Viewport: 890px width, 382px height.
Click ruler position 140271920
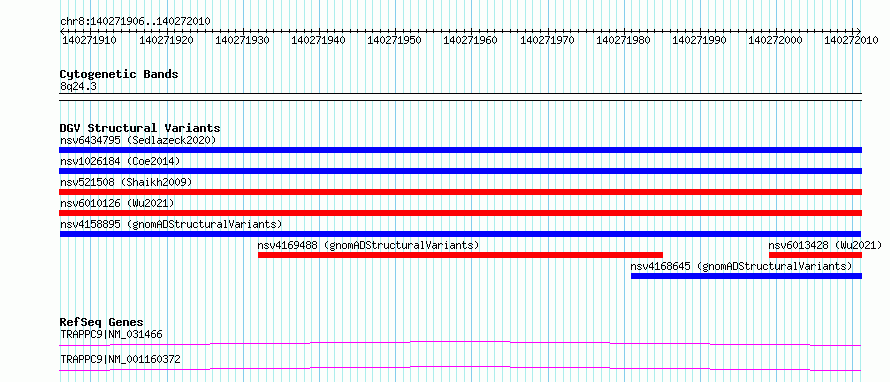[x=166, y=40]
